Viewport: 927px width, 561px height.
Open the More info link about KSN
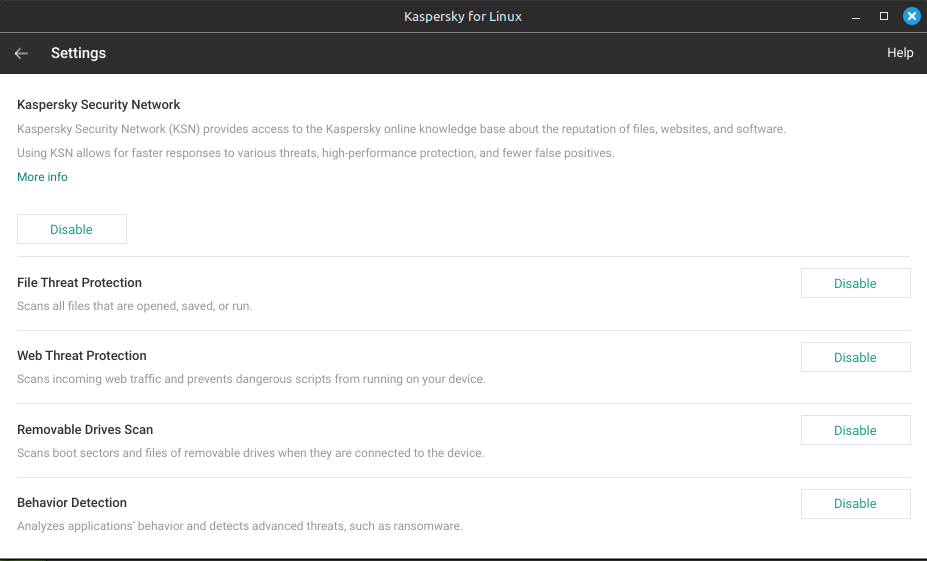tap(42, 177)
